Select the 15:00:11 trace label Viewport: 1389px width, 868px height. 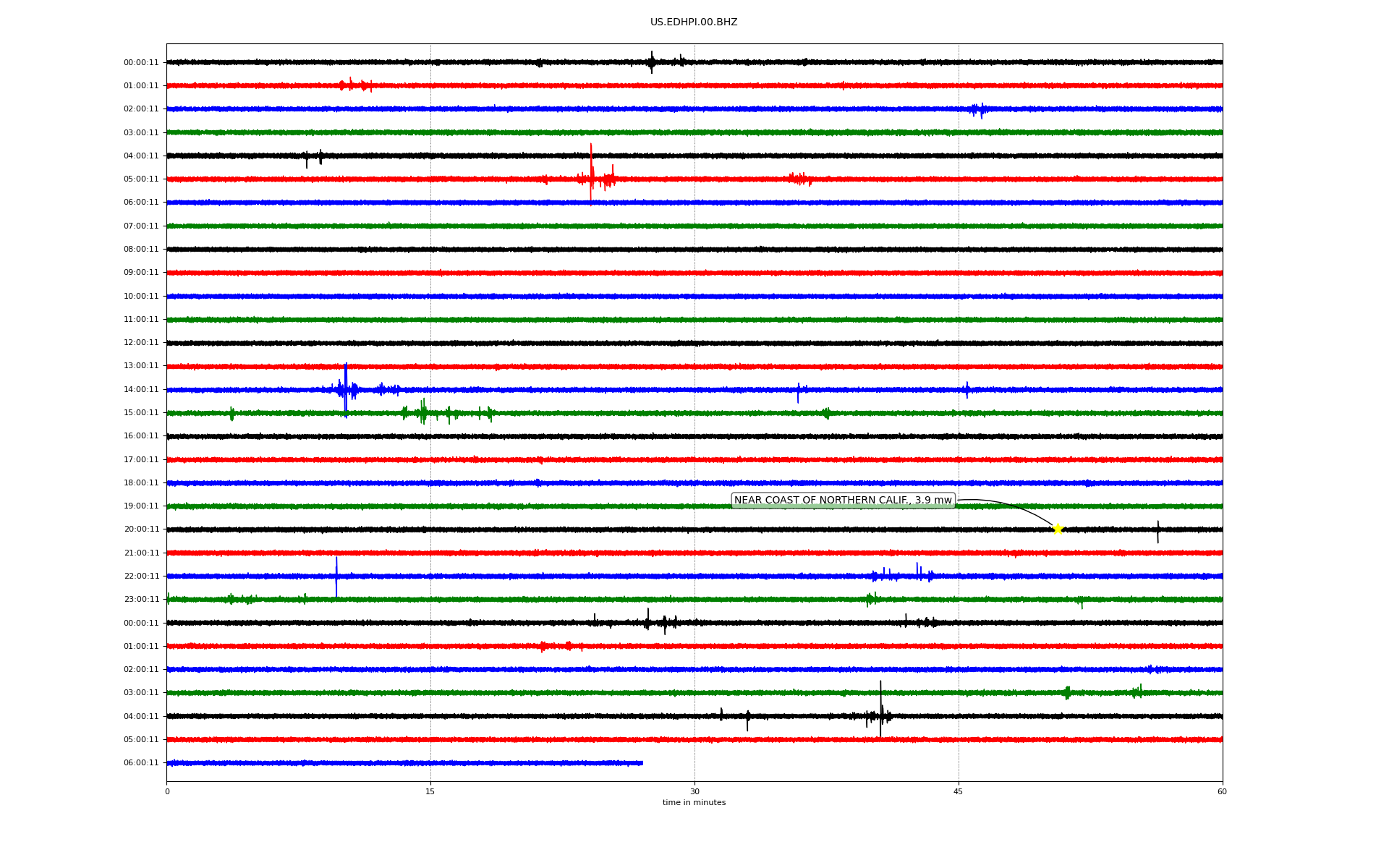coord(141,413)
